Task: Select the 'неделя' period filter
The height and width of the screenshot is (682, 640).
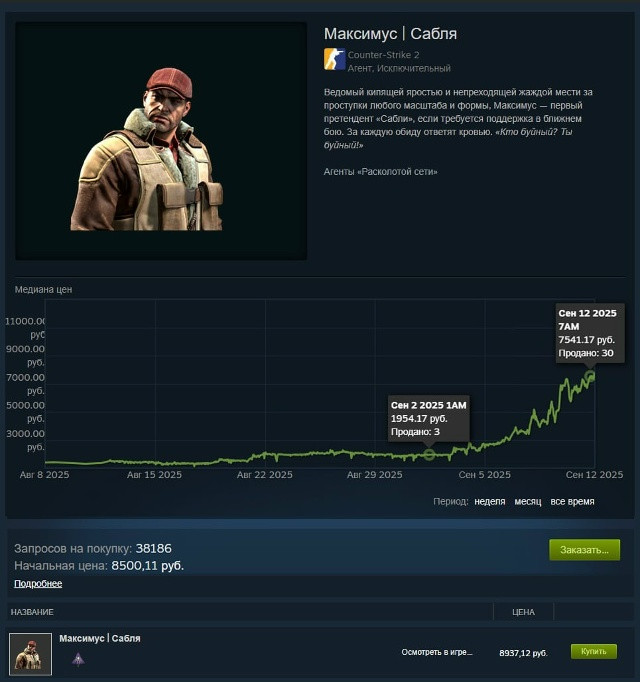Action: click(490, 501)
